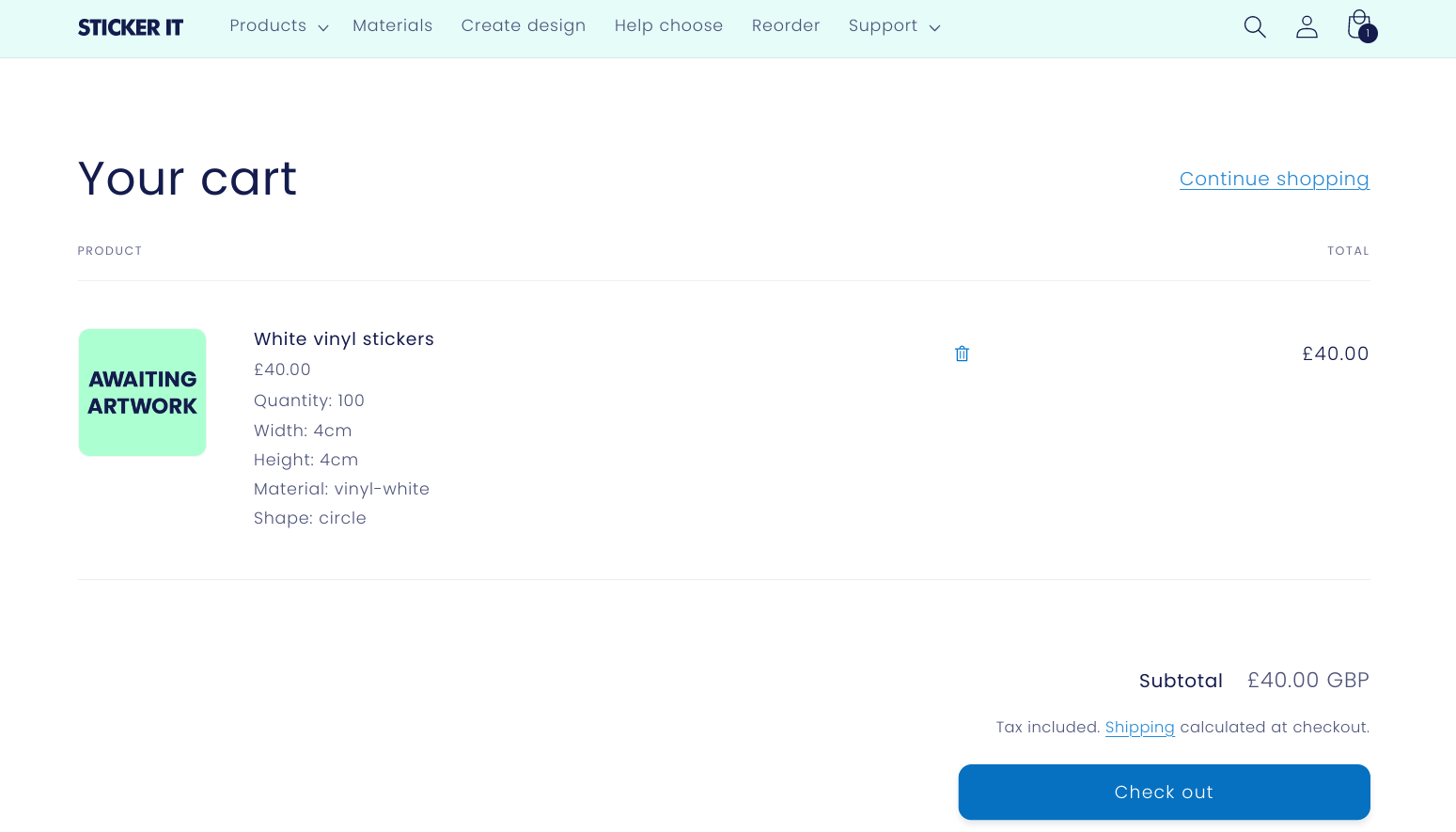Select the White vinyl stickers product title
This screenshot has height=832, width=1456.
(x=343, y=338)
